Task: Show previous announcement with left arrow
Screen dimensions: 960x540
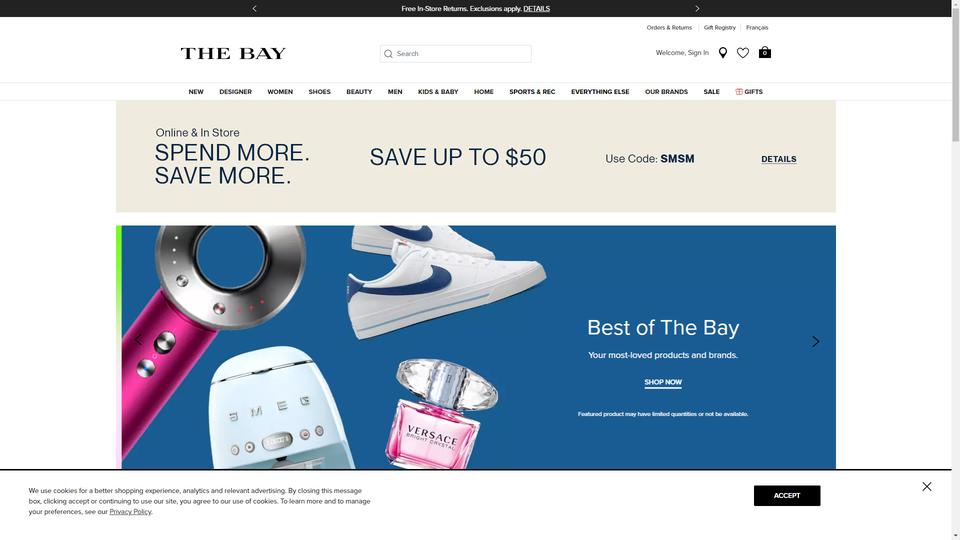Action: point(255,9)
